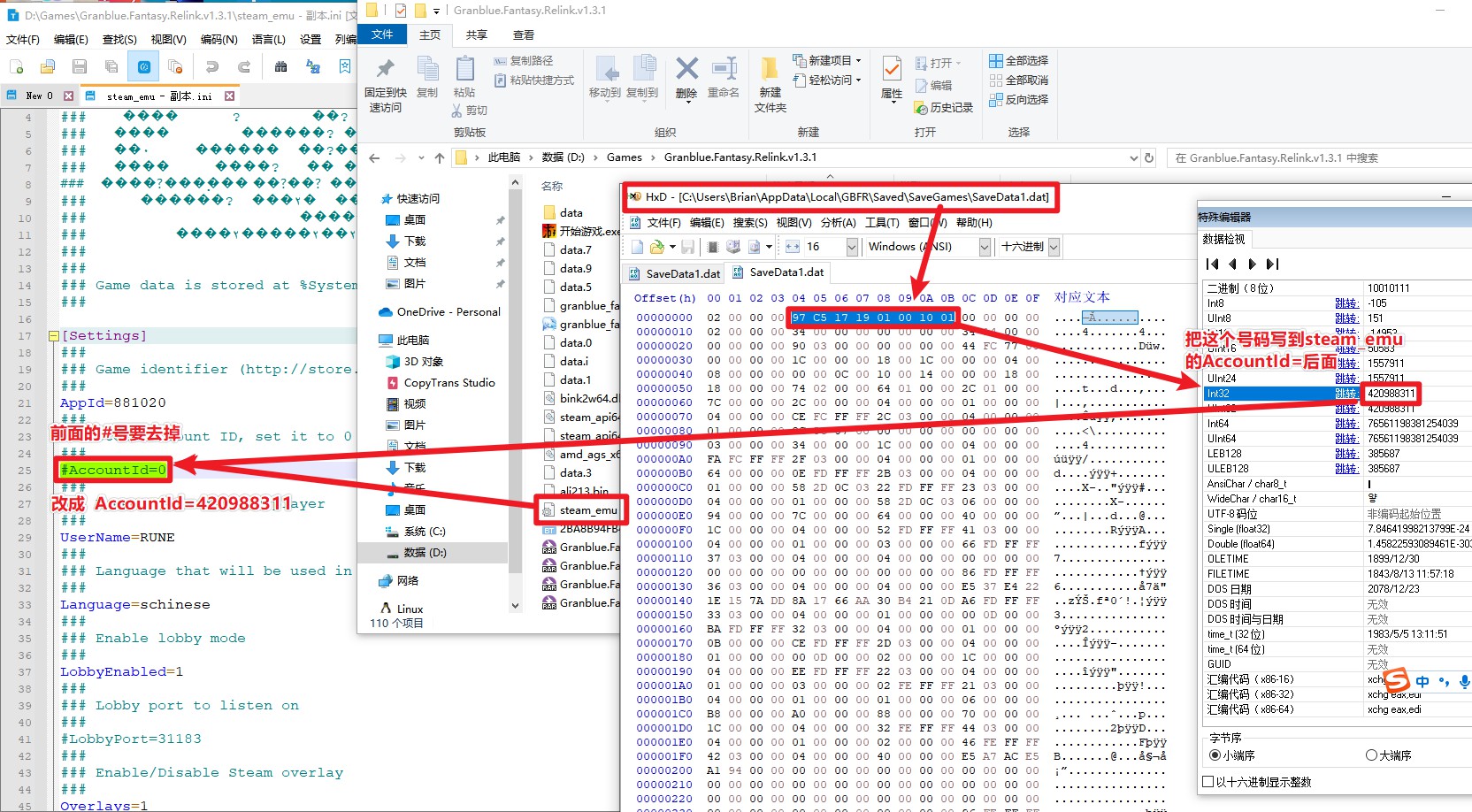Click History (历史记录) in Explorer ribbon
This screenshot has width=1472, height=812.
(x=943, y=107)
